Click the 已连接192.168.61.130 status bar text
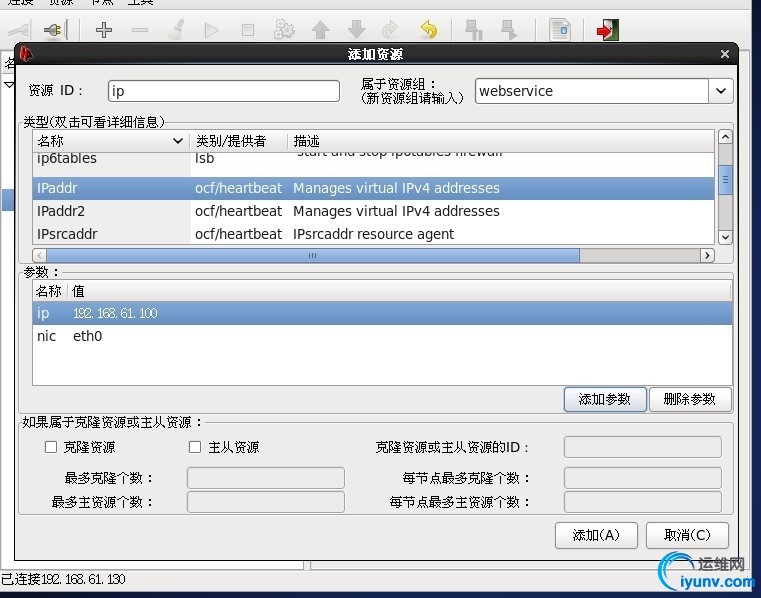 click(x=63, y=579)
